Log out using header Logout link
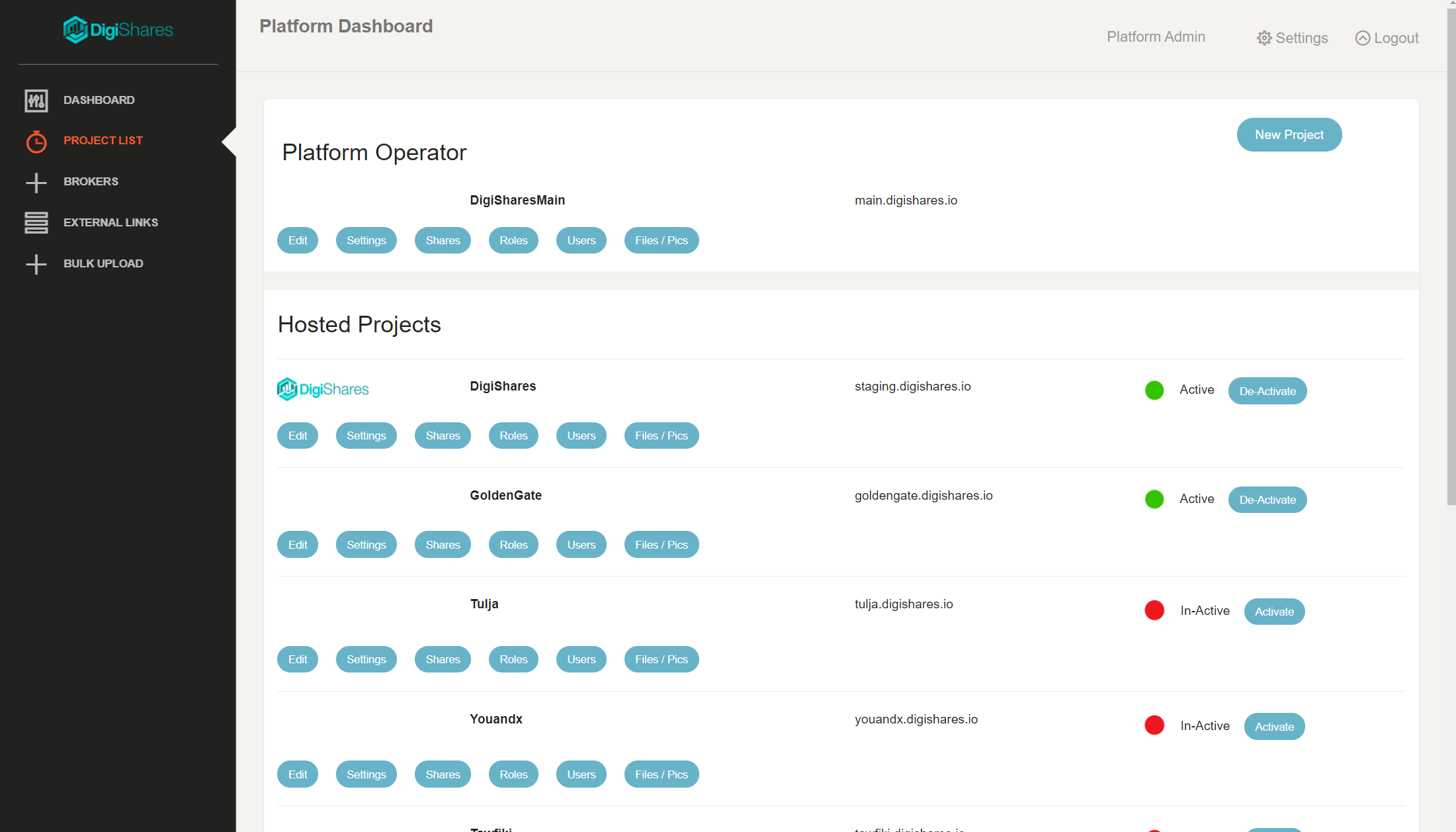This screenshot has width=1456, height=832. pos(1387,38)
